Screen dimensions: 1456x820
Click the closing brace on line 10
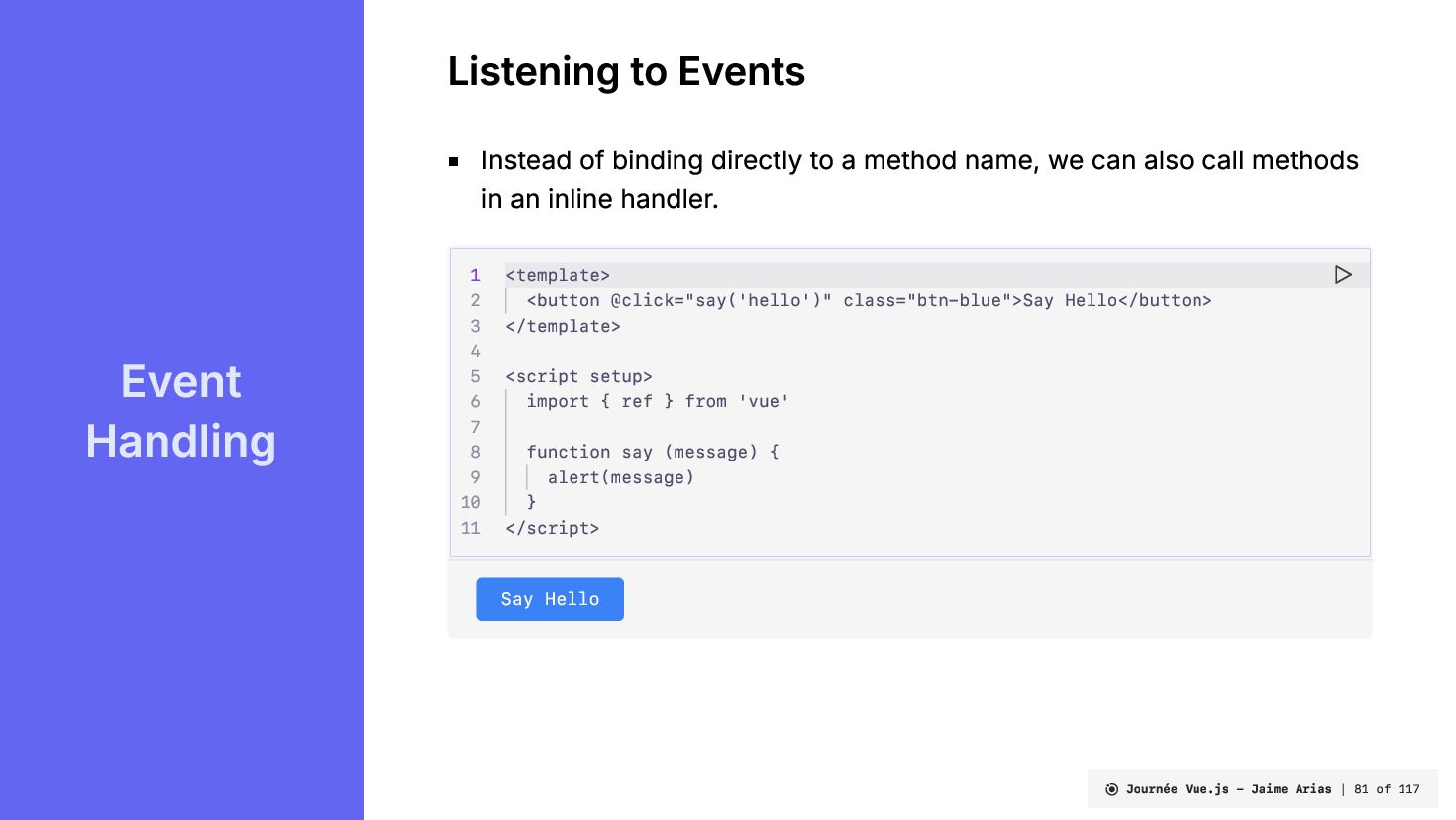(531, 502)
